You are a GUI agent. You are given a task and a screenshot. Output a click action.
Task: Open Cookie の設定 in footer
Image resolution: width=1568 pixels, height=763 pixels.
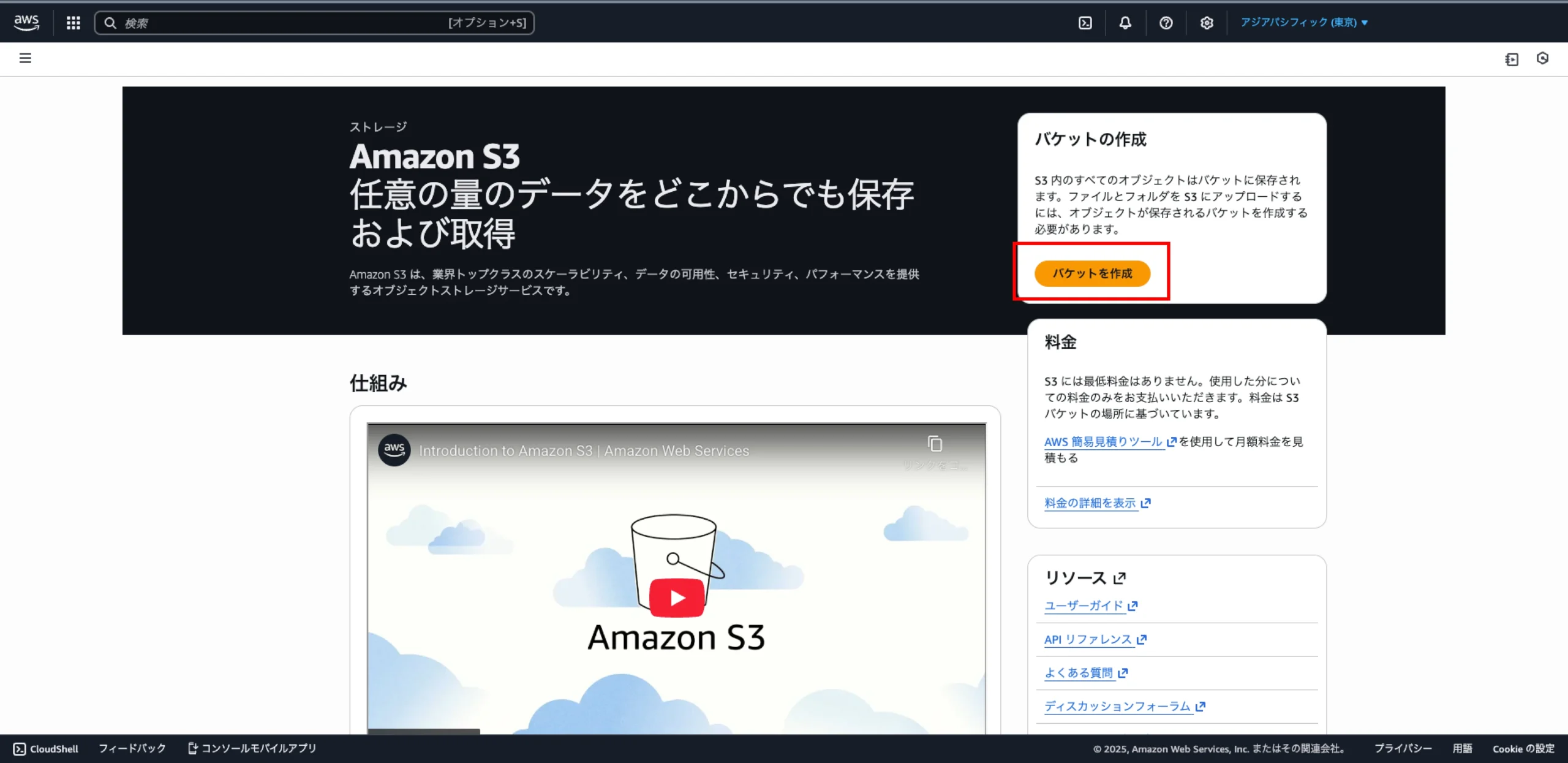point(1523,748)
